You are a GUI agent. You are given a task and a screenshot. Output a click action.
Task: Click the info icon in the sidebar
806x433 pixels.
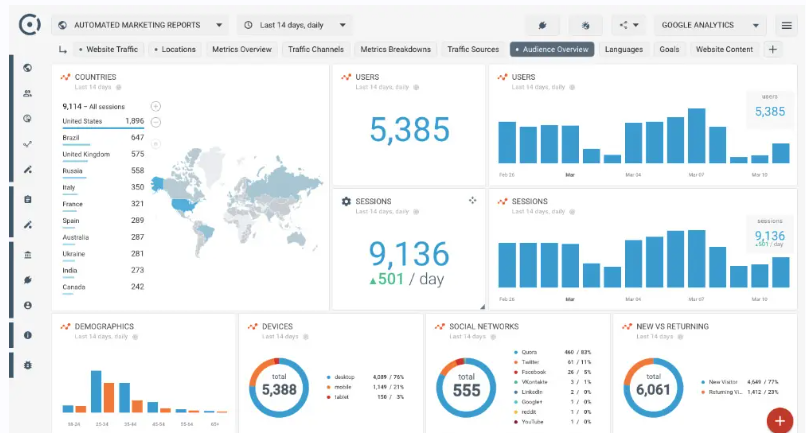tap(28, 335)
